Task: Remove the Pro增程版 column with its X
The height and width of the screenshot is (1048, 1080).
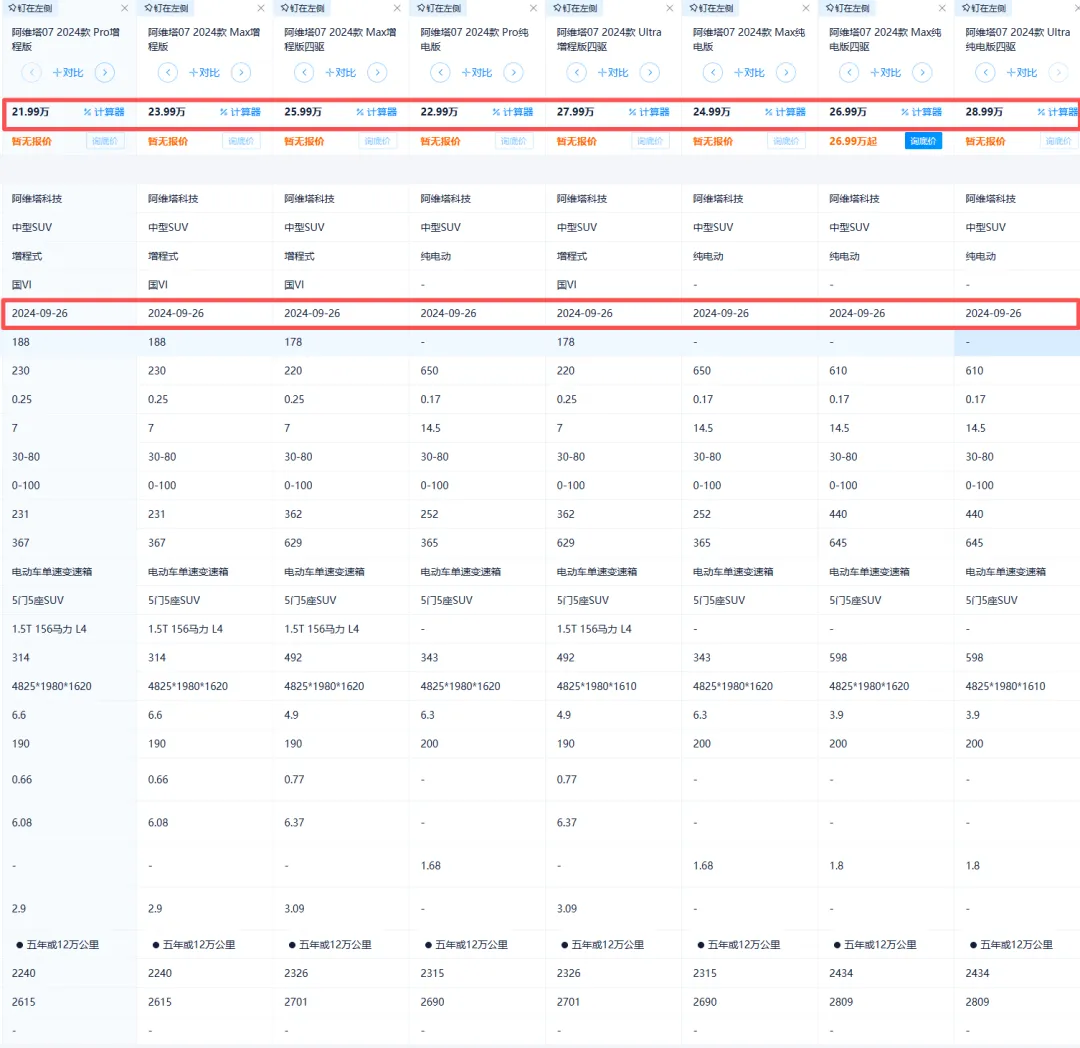Action: tap(124, 8)
